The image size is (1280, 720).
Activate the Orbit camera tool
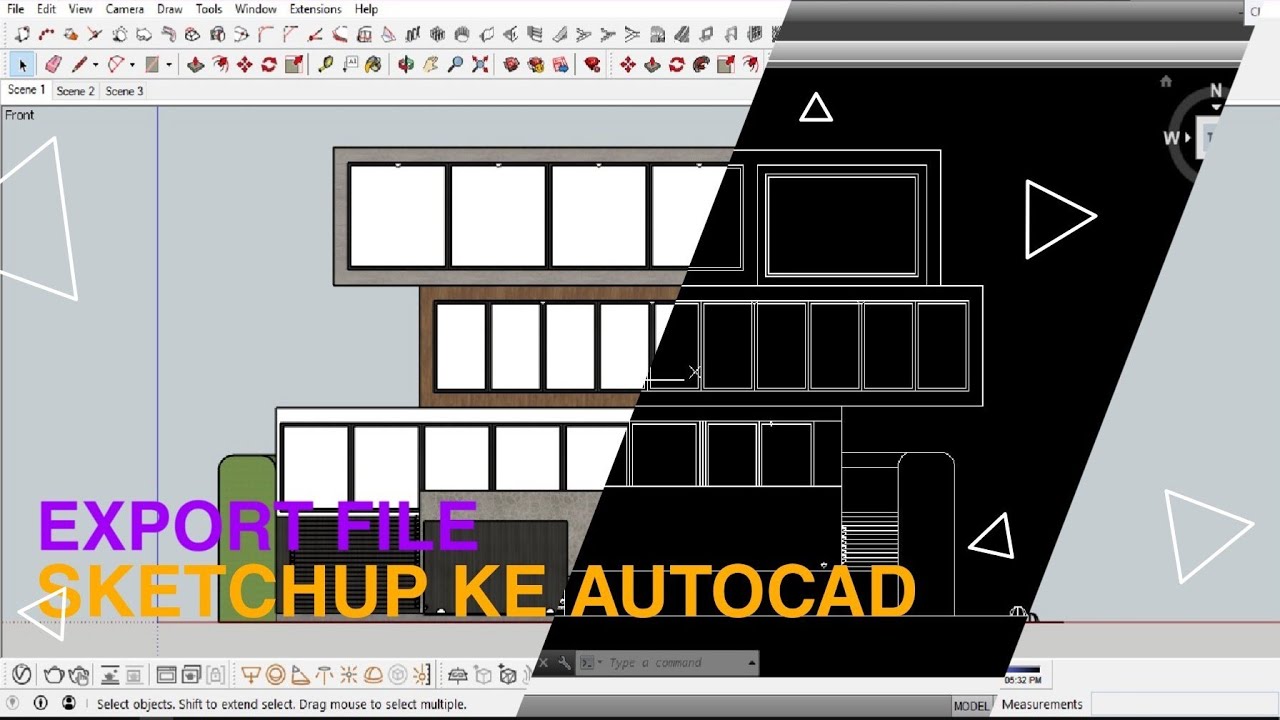pos(405,65)
